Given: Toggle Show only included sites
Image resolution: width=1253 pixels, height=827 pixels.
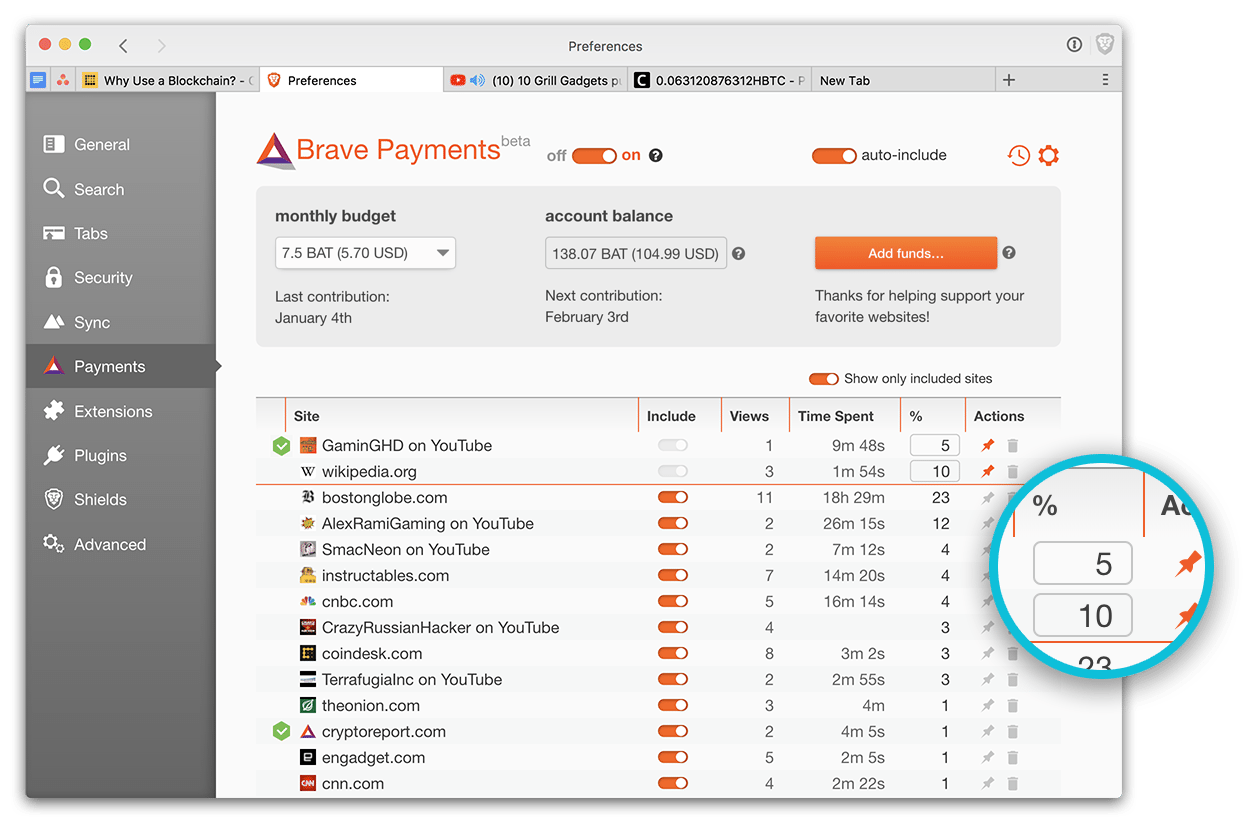Looking at the screenshot, I should [824, 378].
